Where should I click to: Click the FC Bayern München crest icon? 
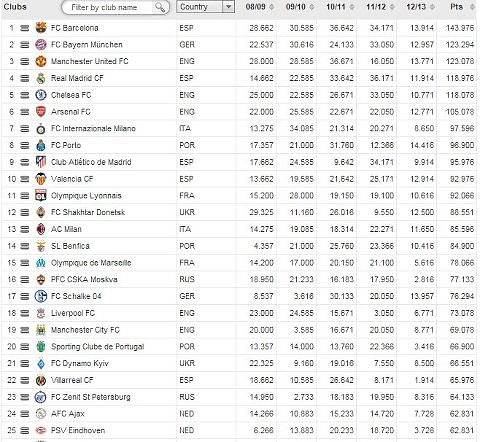click(x=41, y=45)
